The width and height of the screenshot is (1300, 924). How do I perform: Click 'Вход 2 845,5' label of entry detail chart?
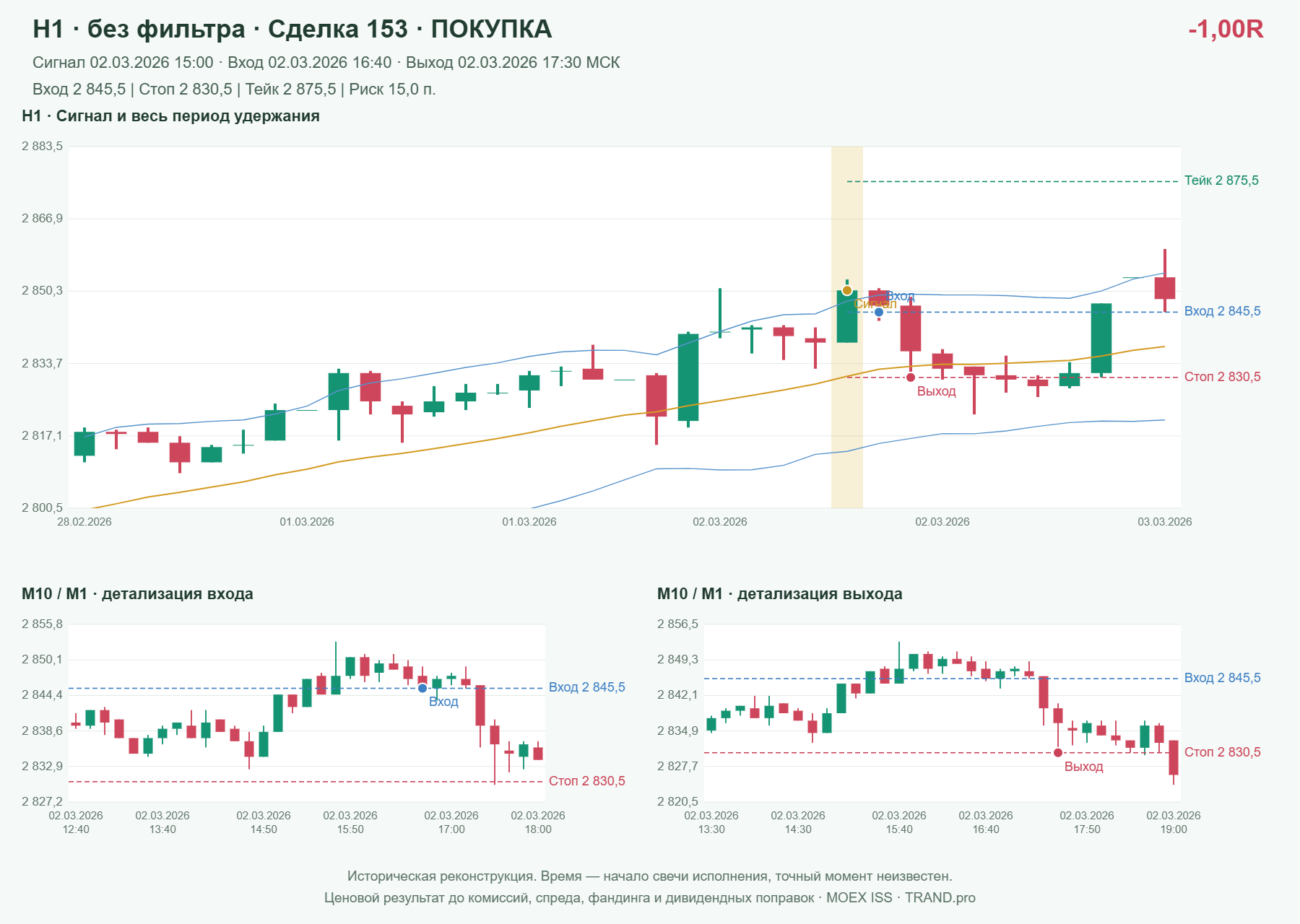pos(586,687)
